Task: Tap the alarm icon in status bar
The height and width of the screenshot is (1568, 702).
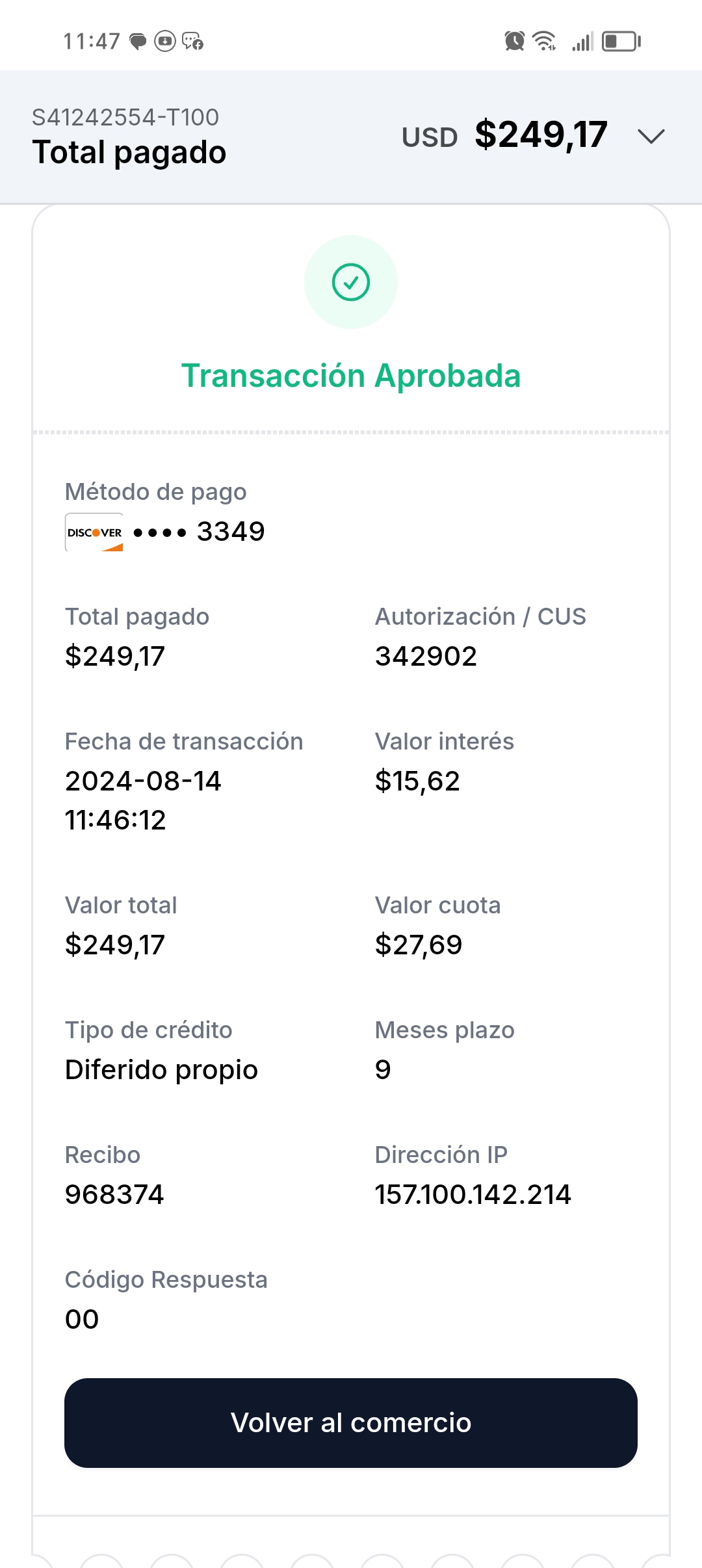Action: pos(514,42)
